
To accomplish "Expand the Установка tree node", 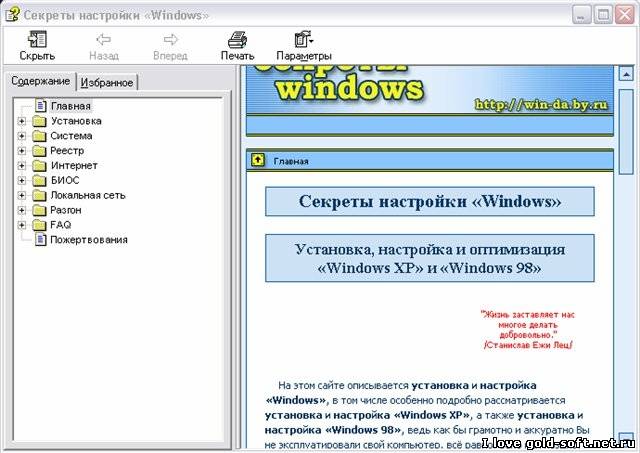I will point(22,121).
